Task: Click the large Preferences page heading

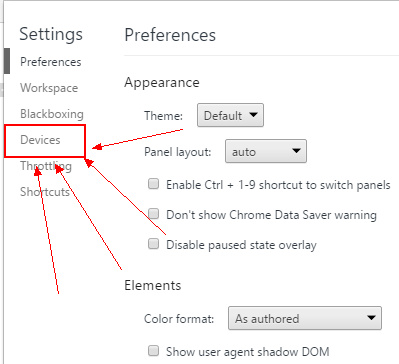Action: [x=170, y=35]
